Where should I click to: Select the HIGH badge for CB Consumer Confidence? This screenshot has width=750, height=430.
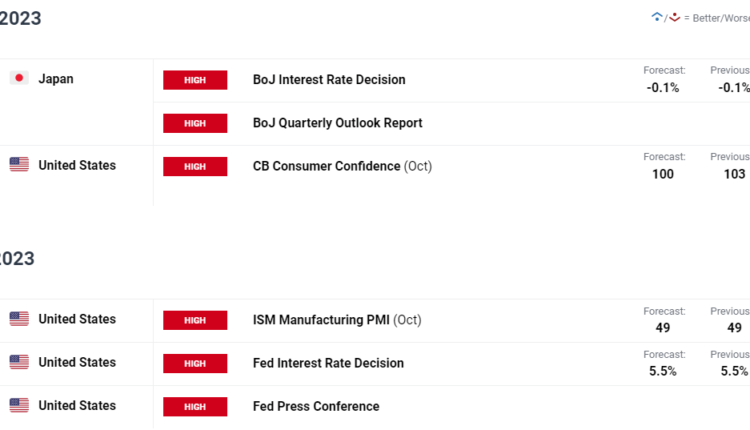pos(195,166)
